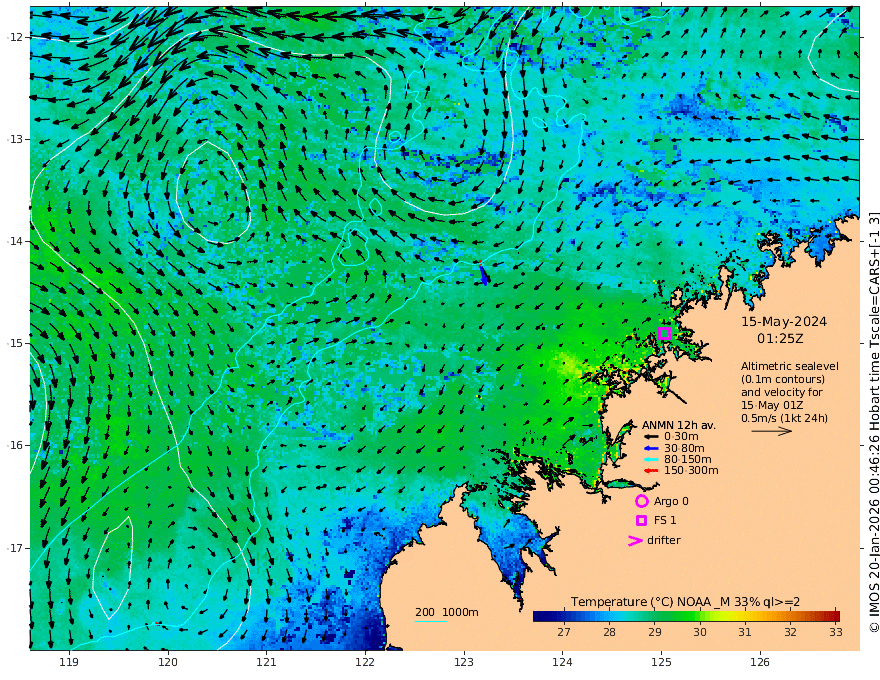Click the latitude axis label -15
Viewport: 880px width, 680px height.
tap(15, 343)
